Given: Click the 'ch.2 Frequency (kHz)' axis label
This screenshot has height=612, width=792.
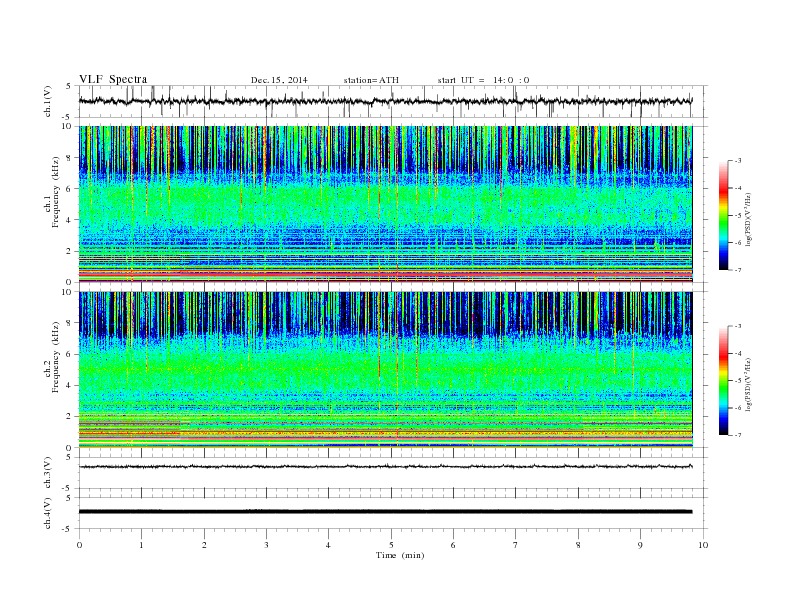Looking at the screenshot, I should click(52, 356).
